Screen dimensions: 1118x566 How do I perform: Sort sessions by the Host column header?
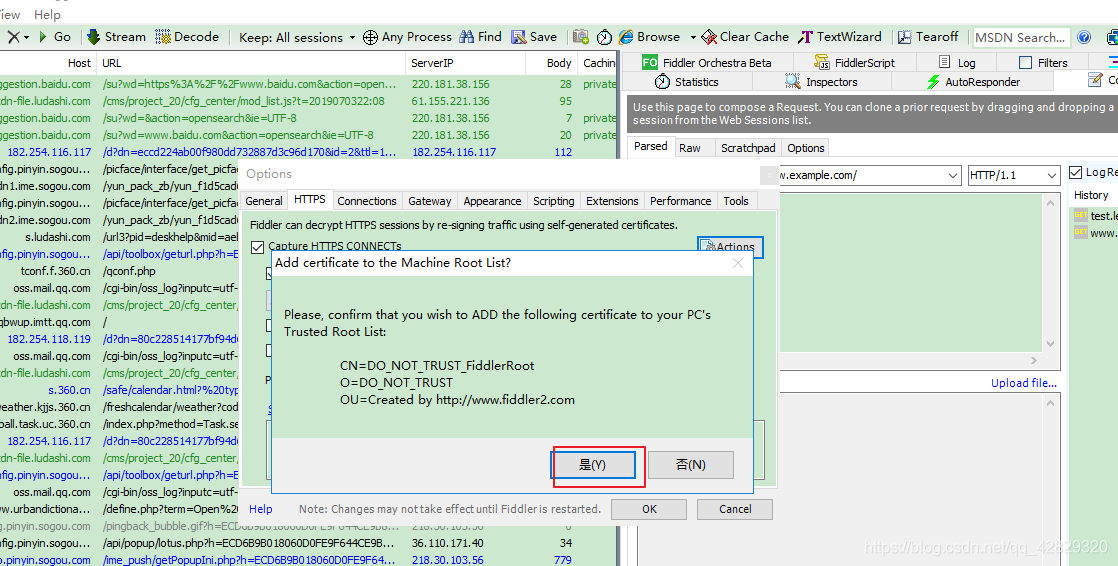[79, 63]
